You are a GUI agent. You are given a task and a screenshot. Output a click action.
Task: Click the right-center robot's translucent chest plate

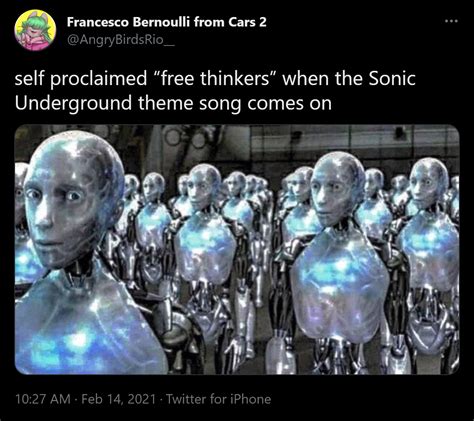[x=340, y=287]
